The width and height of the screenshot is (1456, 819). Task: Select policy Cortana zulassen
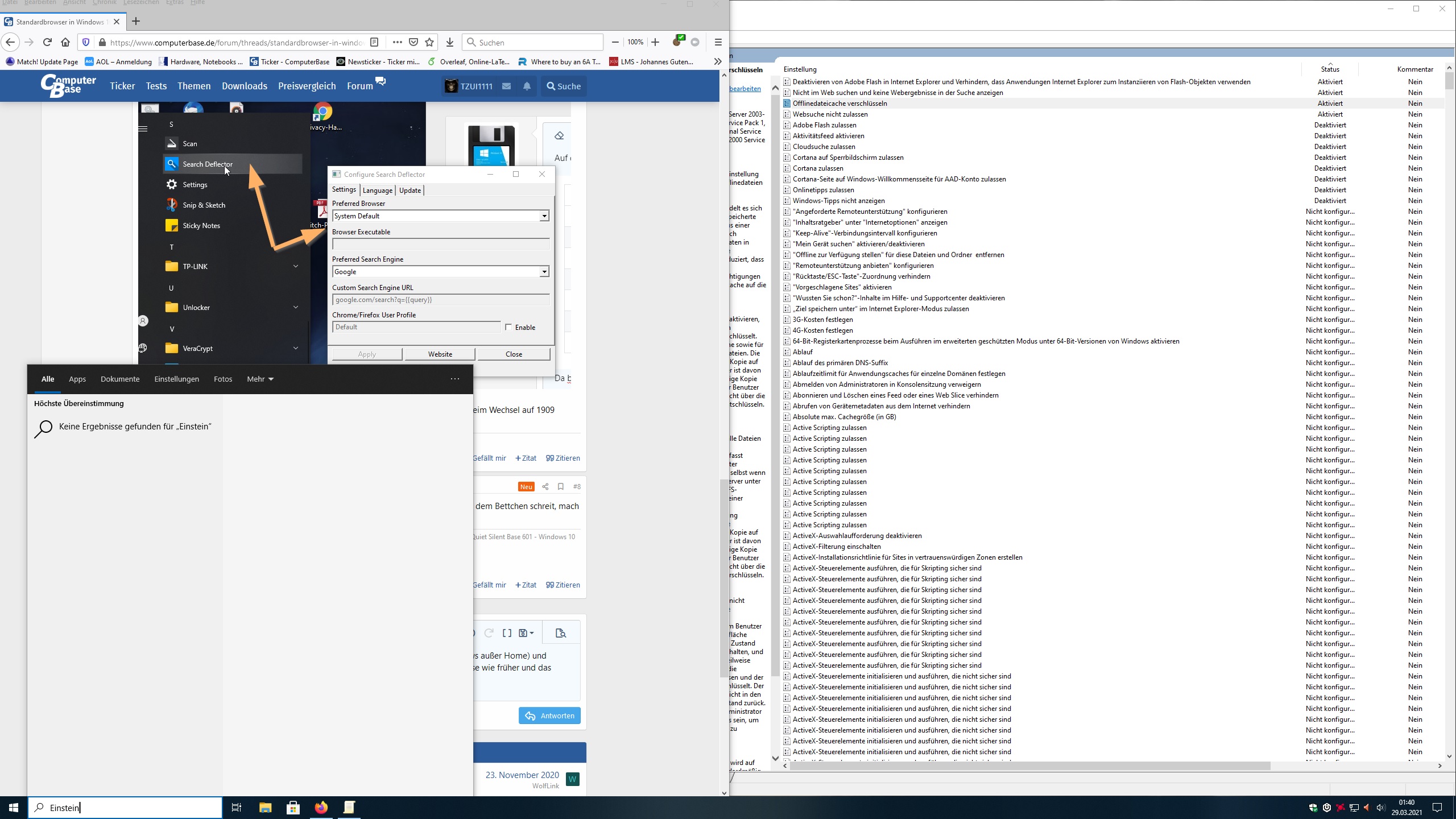[818, 168]
